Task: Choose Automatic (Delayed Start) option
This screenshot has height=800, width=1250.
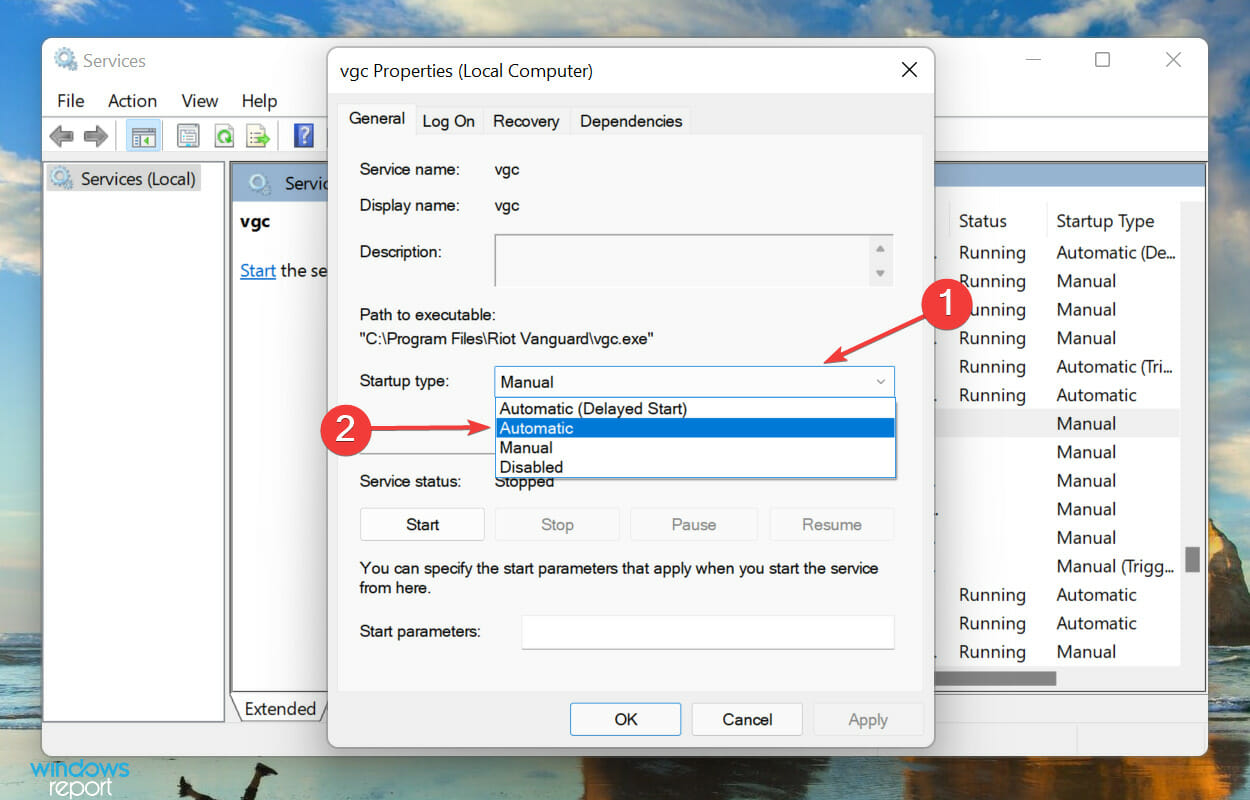Action: 695,409
